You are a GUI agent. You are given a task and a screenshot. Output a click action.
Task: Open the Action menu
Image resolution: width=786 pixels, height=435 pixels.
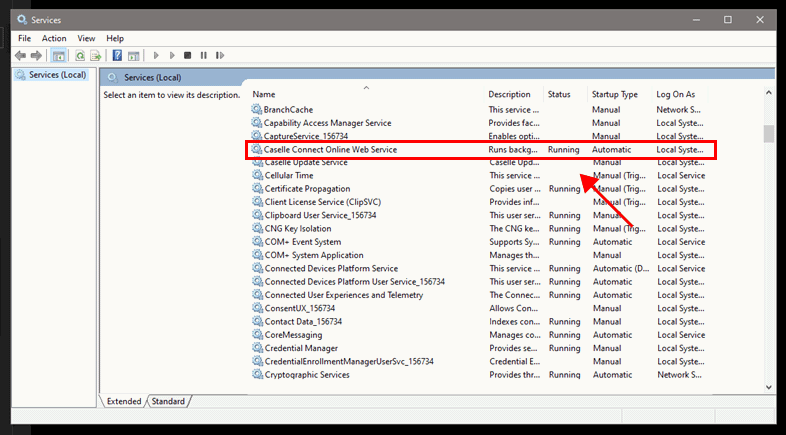54,38
